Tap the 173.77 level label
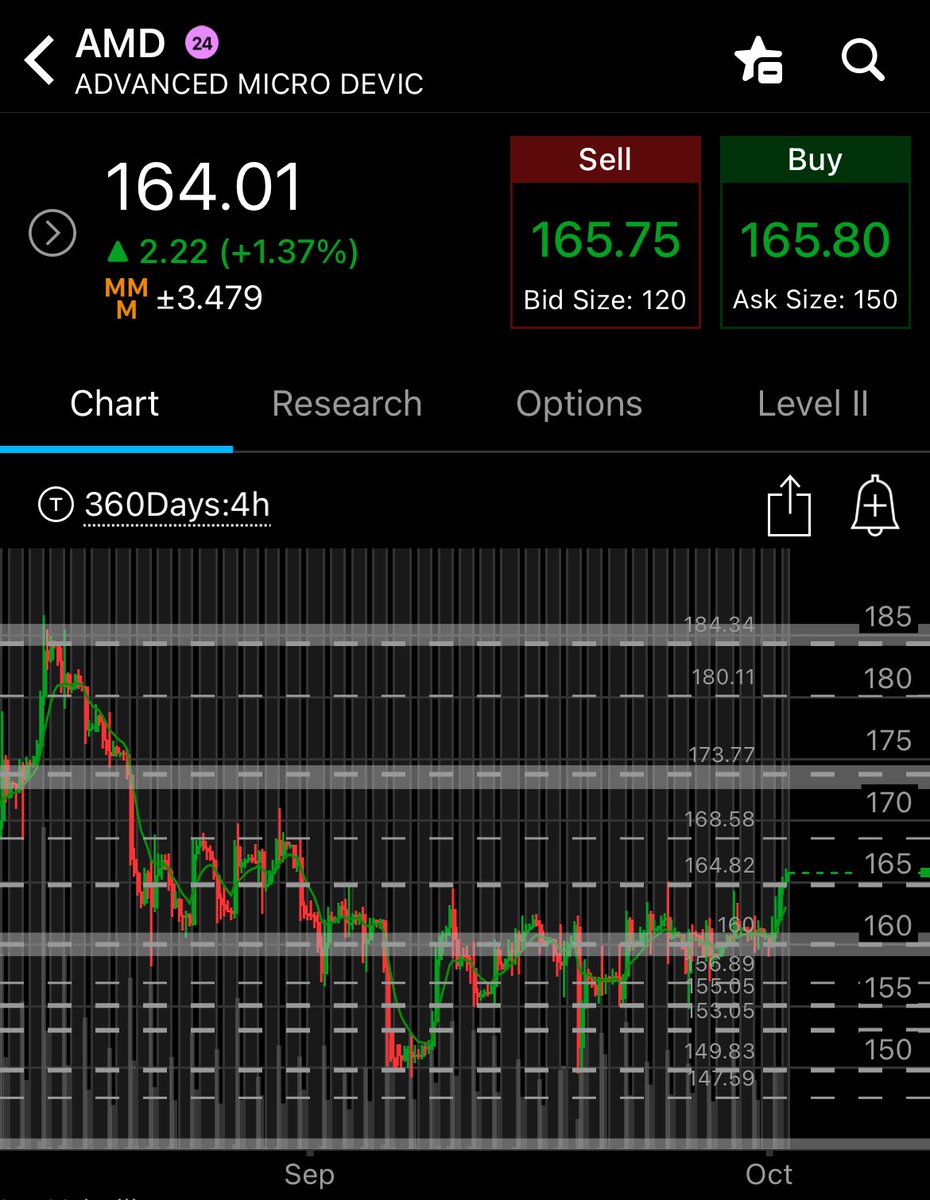 coord(721,755)
